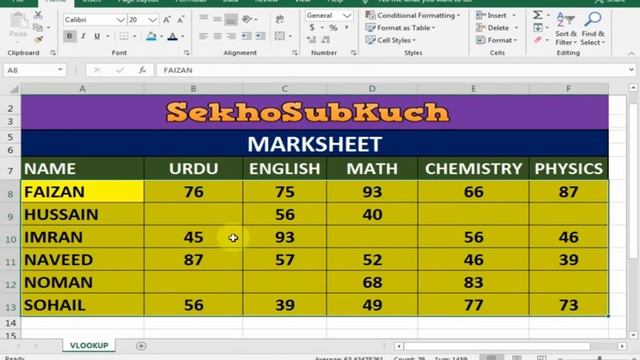Open Sort & Filter menu
640x360 pixels.
566,29
